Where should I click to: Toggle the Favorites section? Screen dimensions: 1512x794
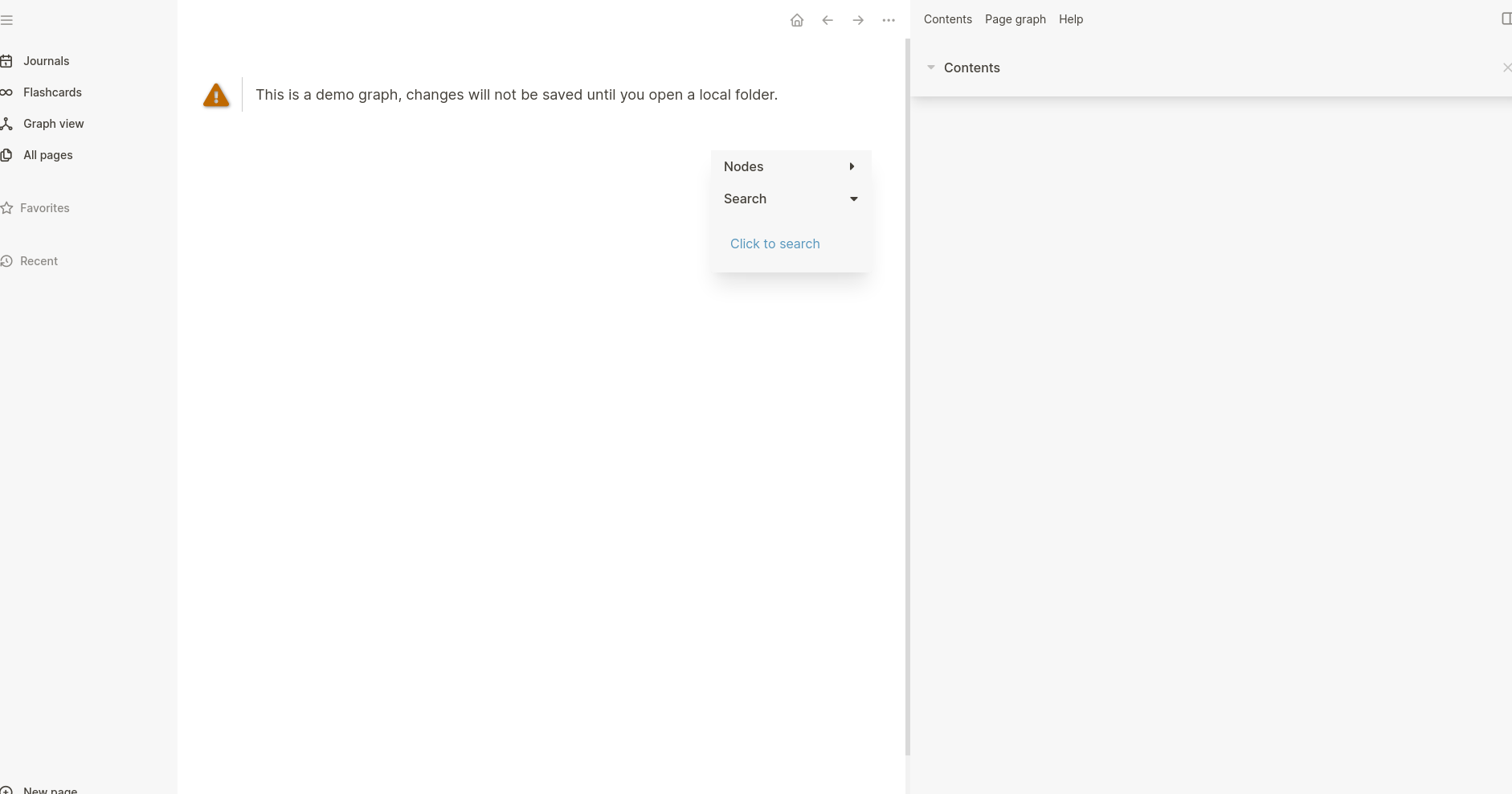[x=44, y=207]
